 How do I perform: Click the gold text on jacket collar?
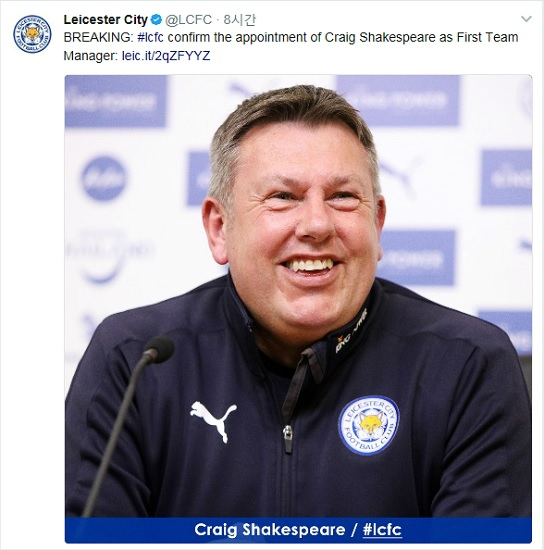(351, 331)
